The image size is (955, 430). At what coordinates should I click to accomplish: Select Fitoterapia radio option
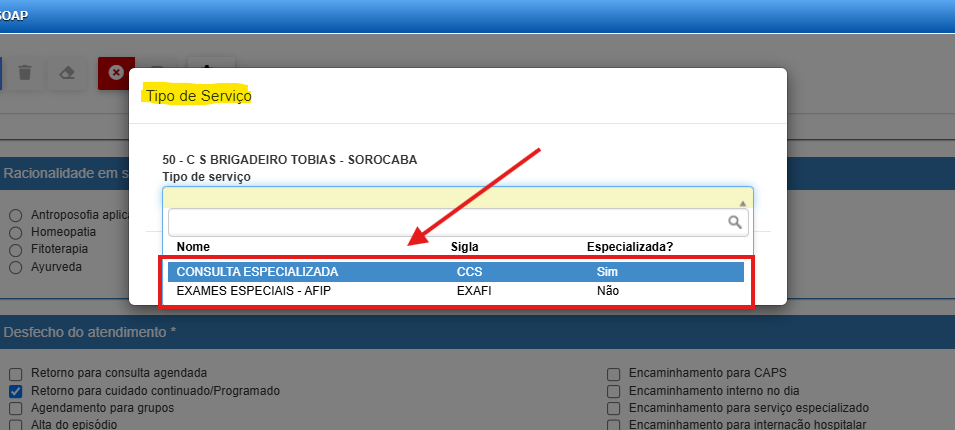coord(16,249)
